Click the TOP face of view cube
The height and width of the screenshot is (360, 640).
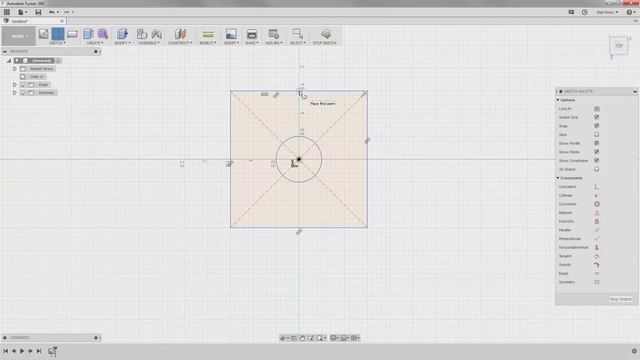[x=619, y=46]
